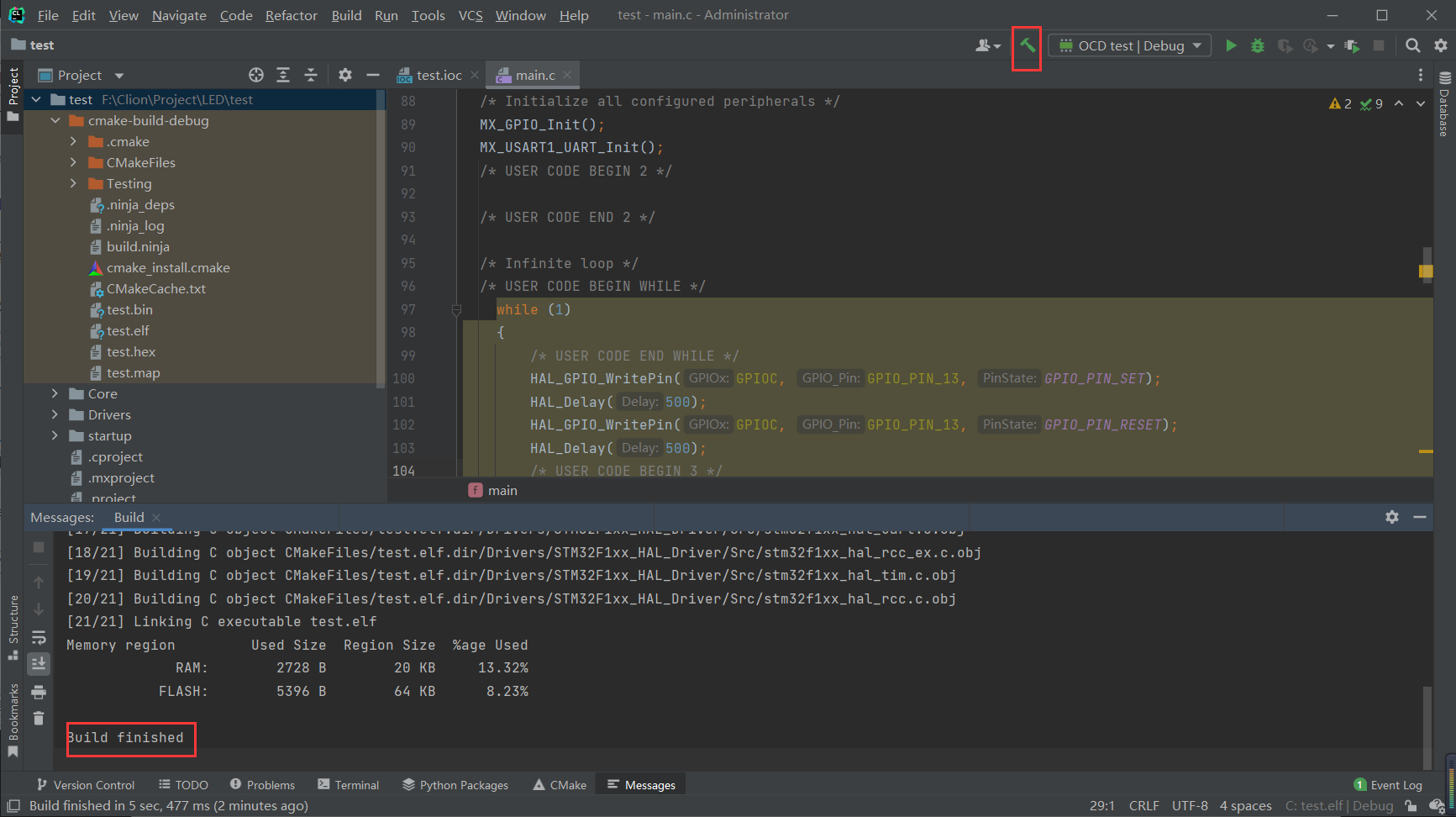This screenshot has width=1456, height=817.
Task: Open the VCS menu
Action: [470, 15]
